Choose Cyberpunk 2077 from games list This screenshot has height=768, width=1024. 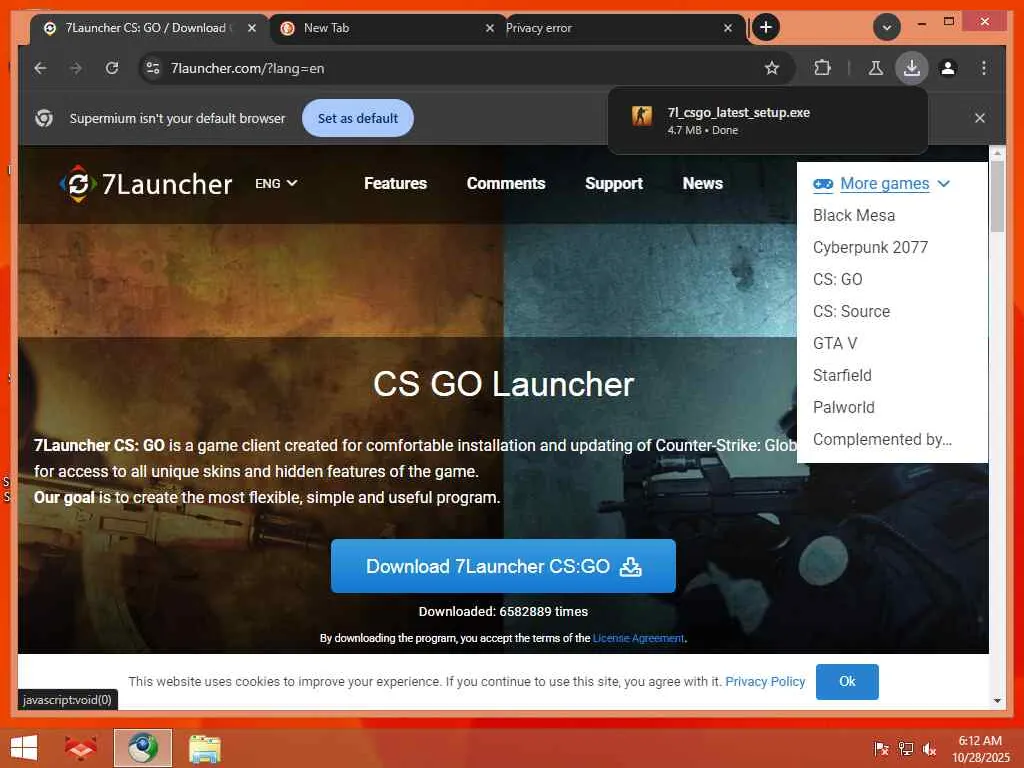871,248
